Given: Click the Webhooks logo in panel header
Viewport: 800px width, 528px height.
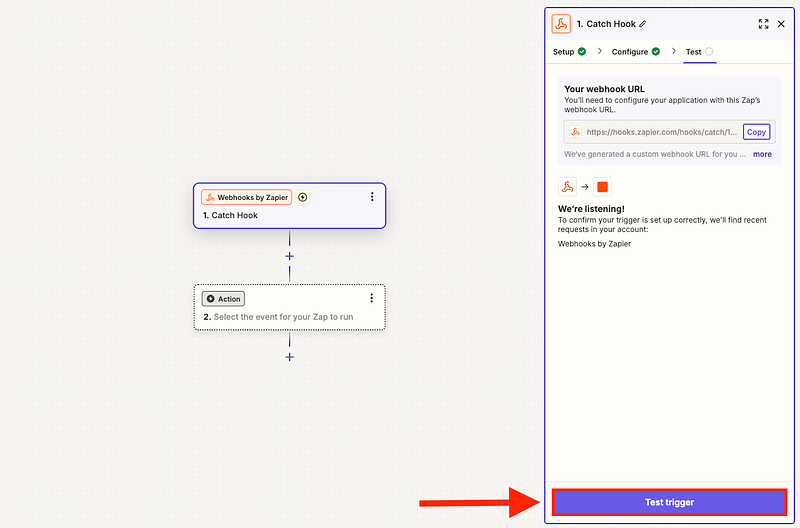Looking at the screenshot, I should click(561, 24).
